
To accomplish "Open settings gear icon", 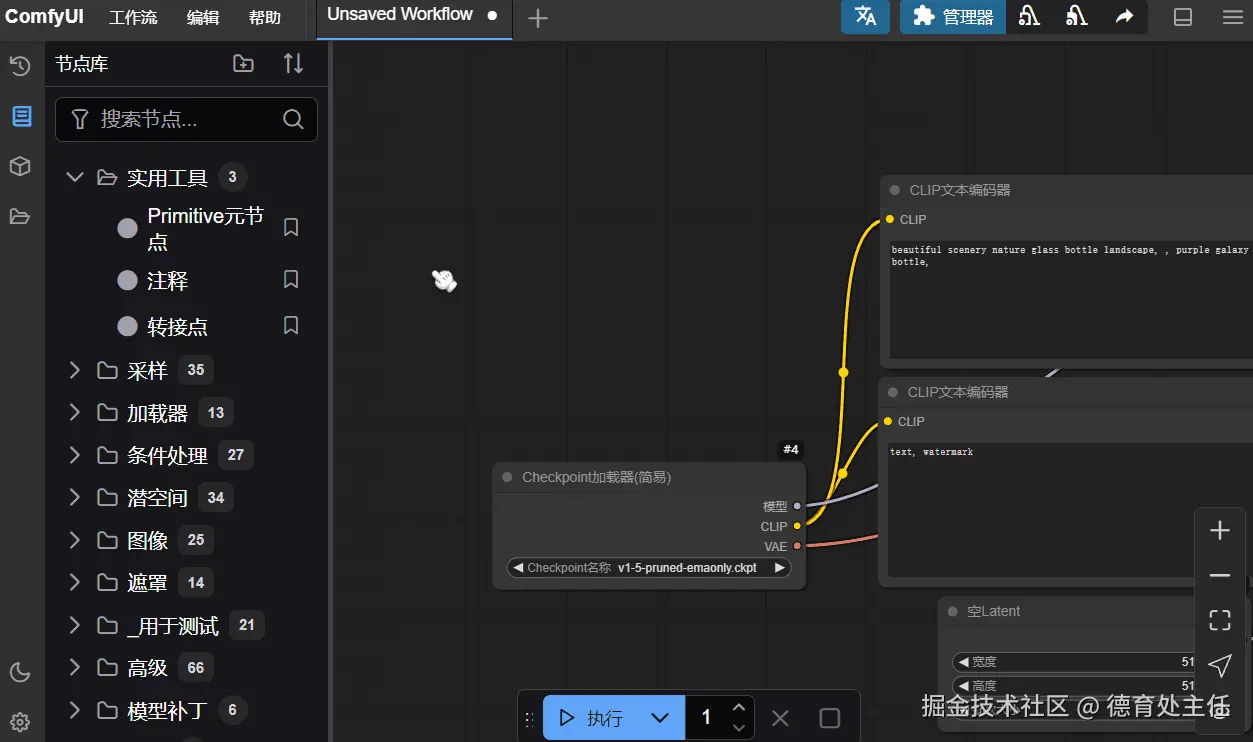I will coord(20,722).
